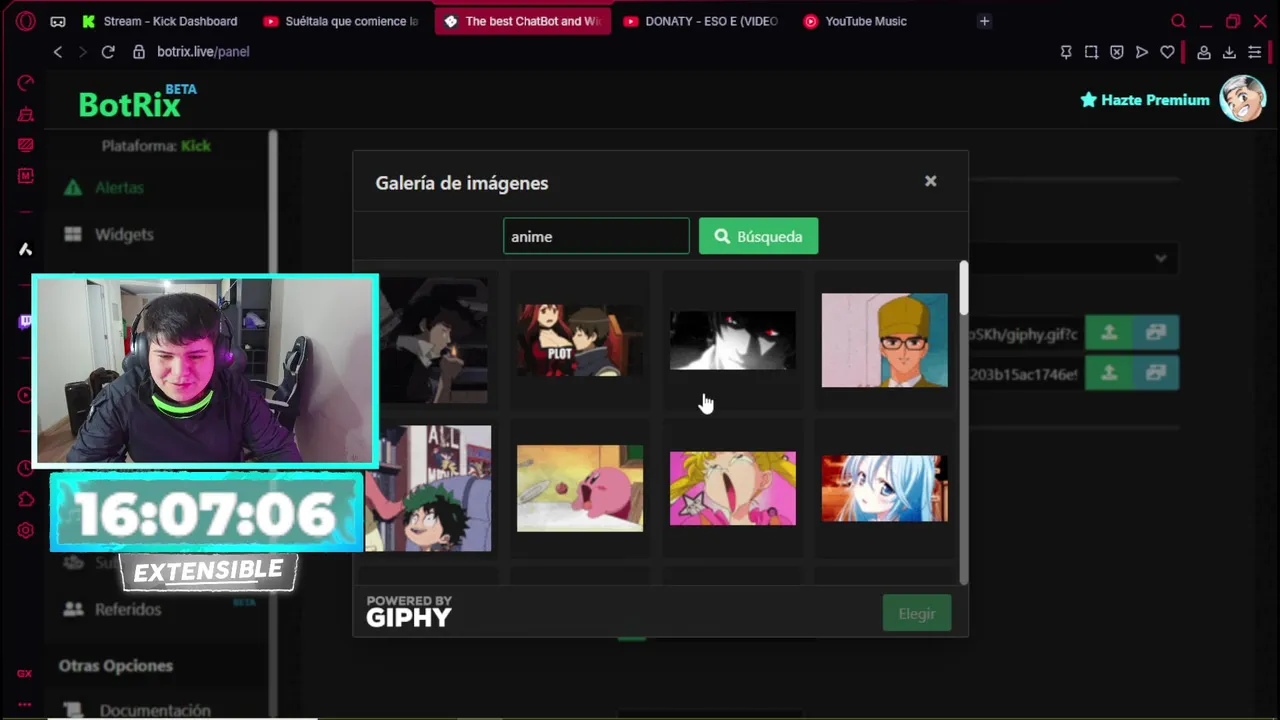Close the Galería de imágenes dialog
Viewport: 1280px width, 720px height.
[931, 181]
